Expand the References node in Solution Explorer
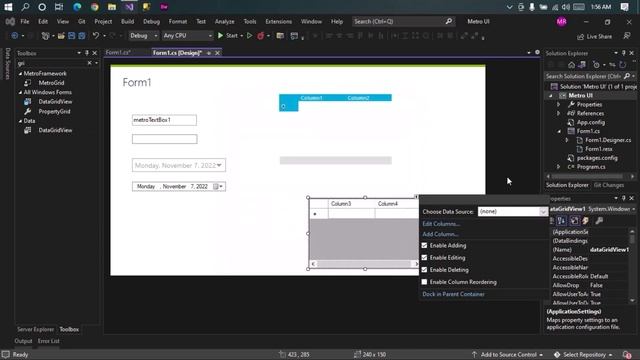Viewport: 640px width, 360px height. click(559, 114)
